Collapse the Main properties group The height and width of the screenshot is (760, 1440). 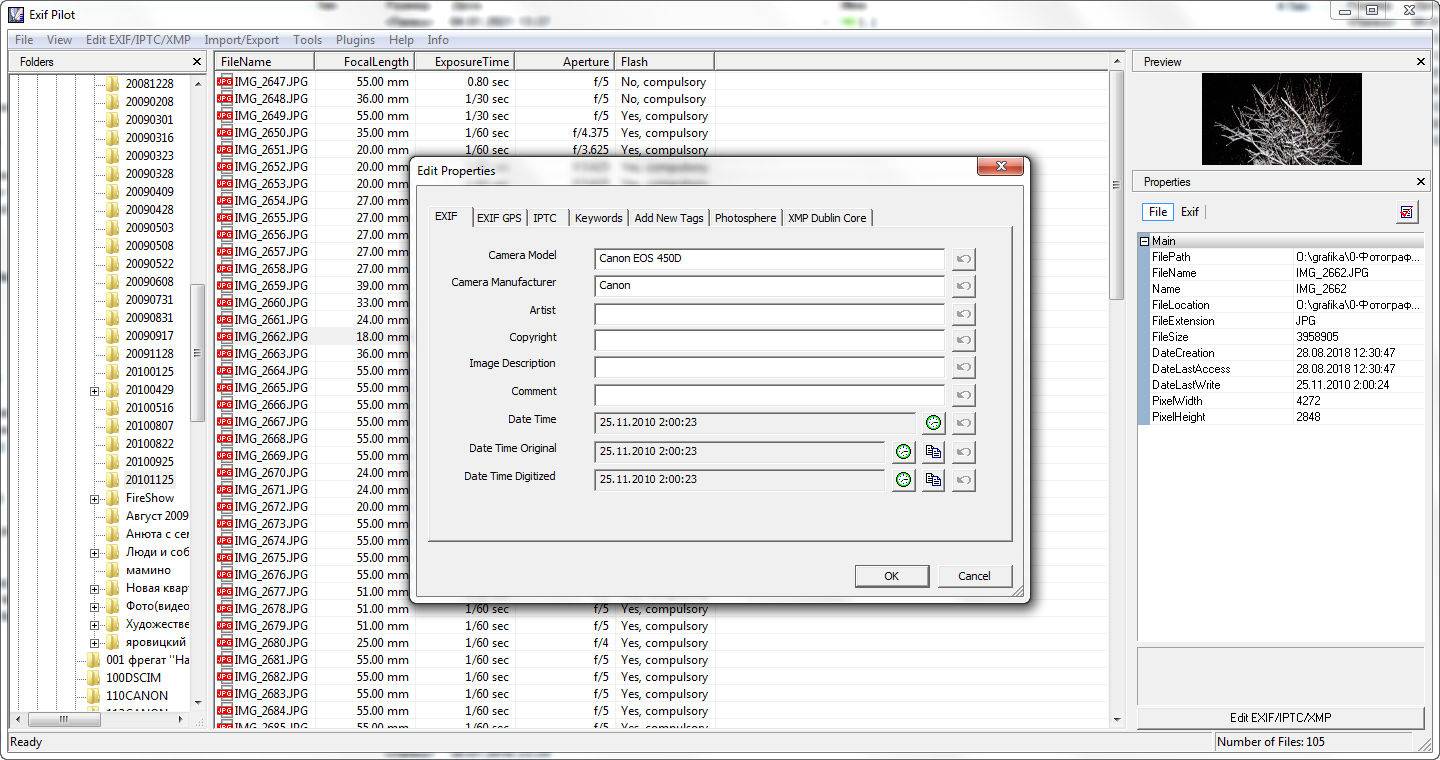tap(1144, 241)
